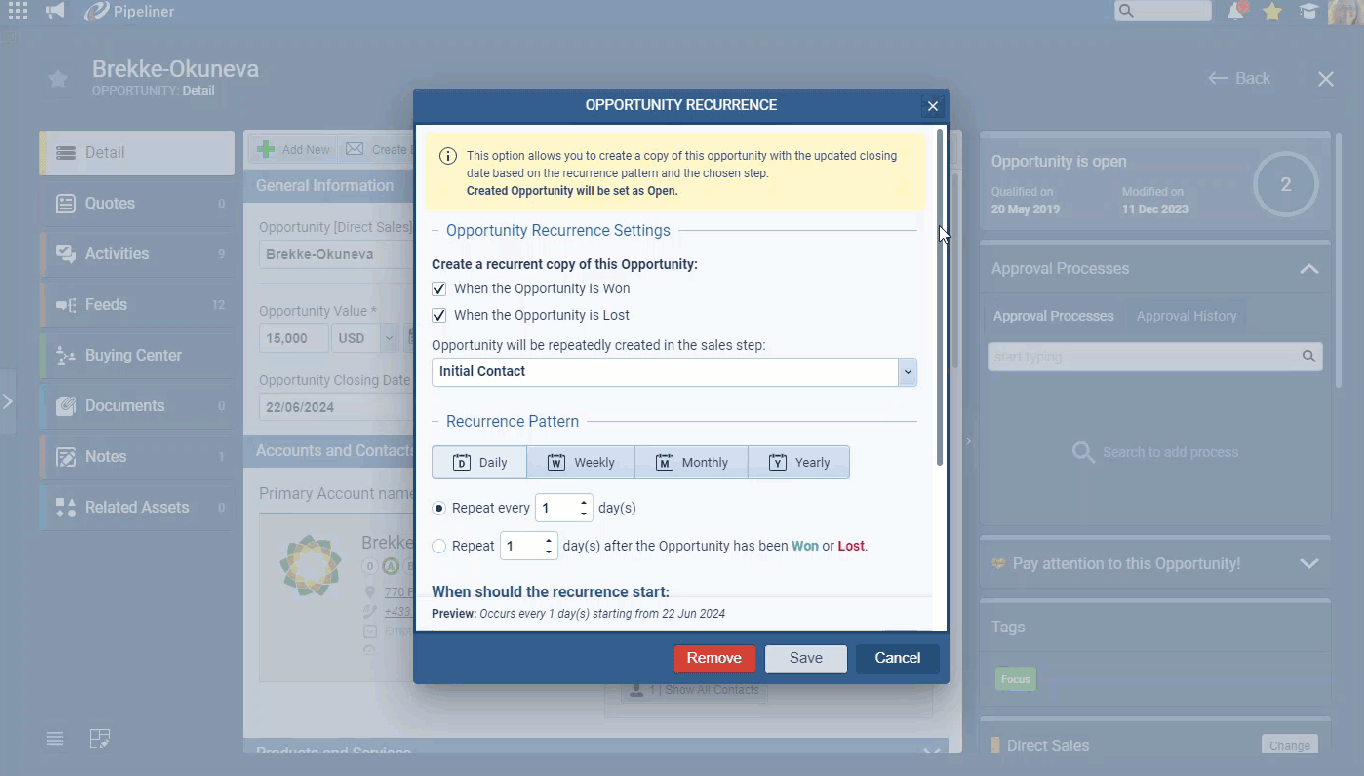Screen dimensions: 1364x776
Task: Click the favorites star in top bar
Action: point(1272,11)
